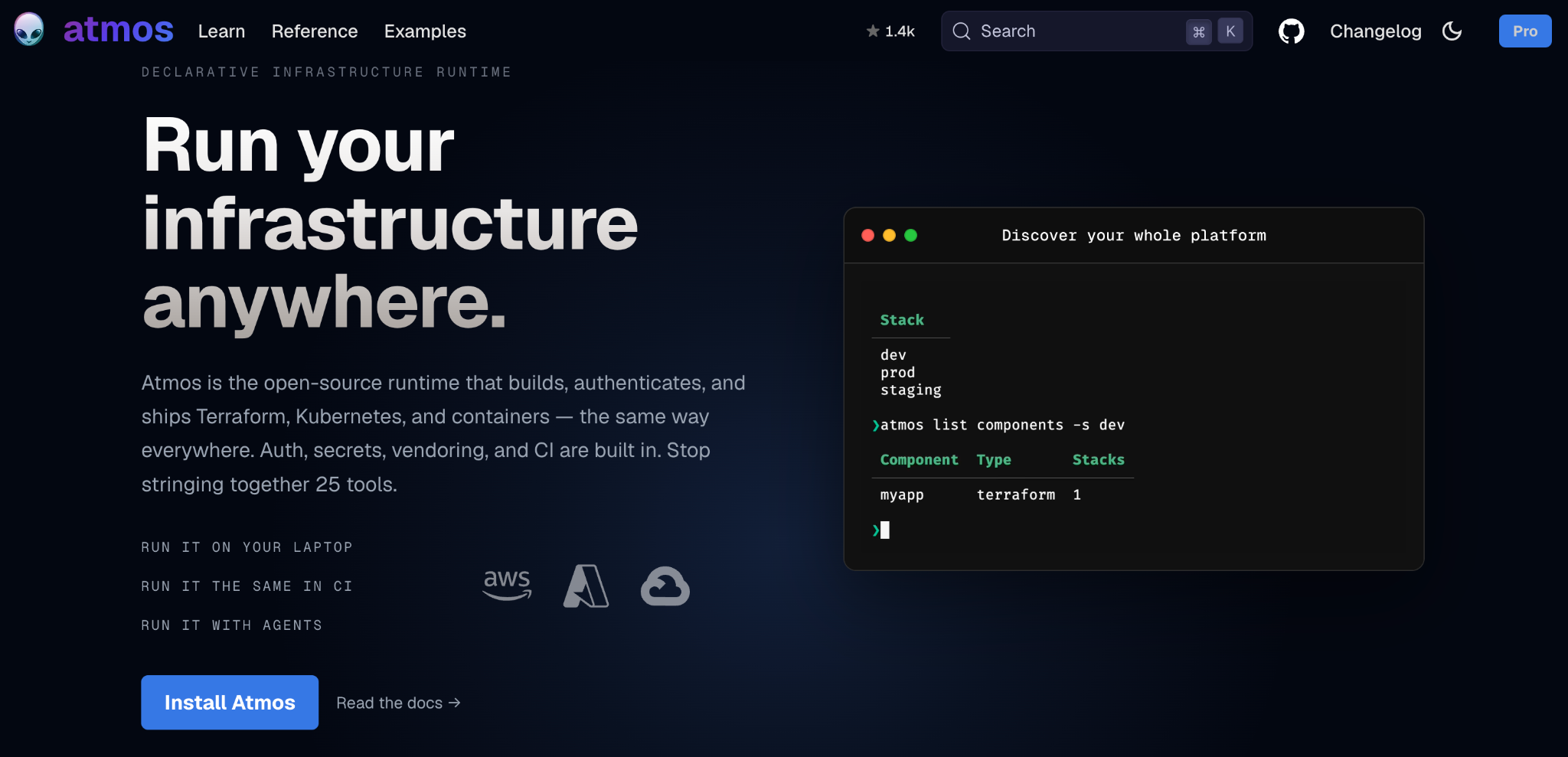Click the "Component" column header in terminal
Image resolution: width=1568 pixels, height=757 pixels.
point(919,460)
